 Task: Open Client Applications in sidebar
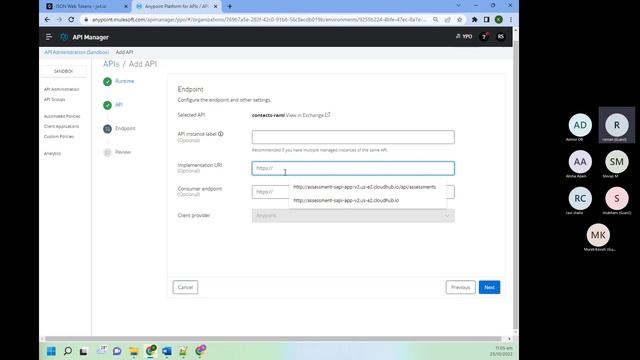[x=61, y=126]
